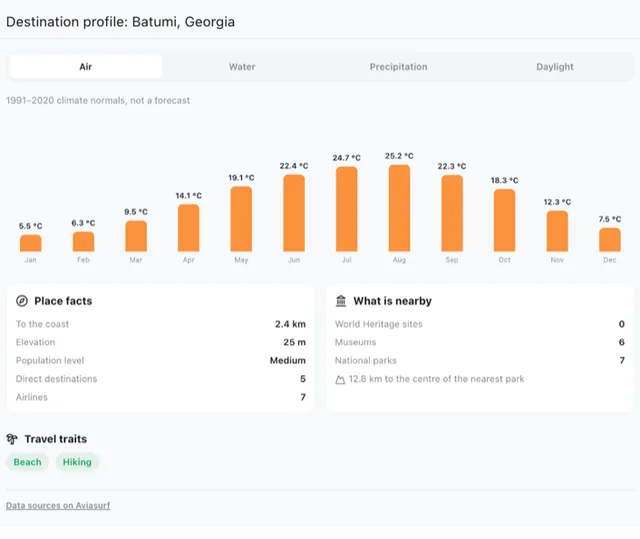Click the National parks value 7
Screen dimensions: 640x539
622,360
